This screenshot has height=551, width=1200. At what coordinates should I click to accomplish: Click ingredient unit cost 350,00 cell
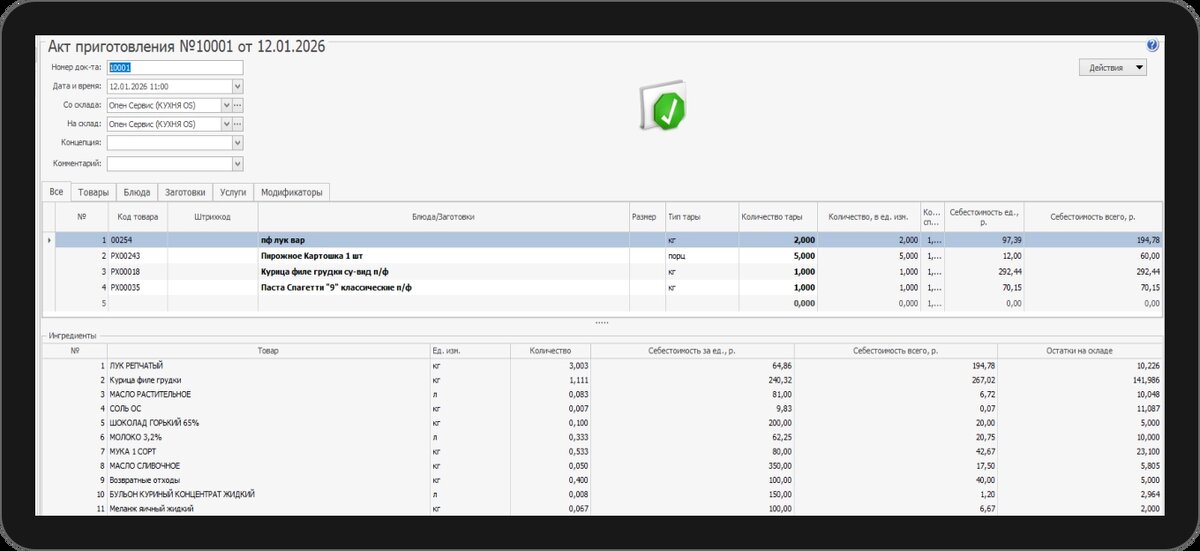pyautogui.click(x=692, y=465)
